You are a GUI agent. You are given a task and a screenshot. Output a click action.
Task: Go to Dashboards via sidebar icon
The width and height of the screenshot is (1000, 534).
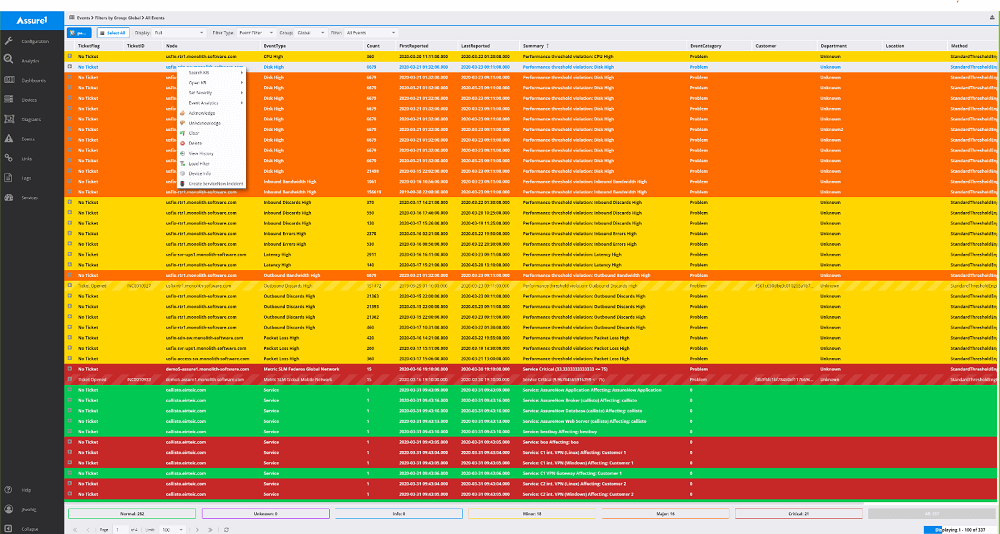click(8, 80)
